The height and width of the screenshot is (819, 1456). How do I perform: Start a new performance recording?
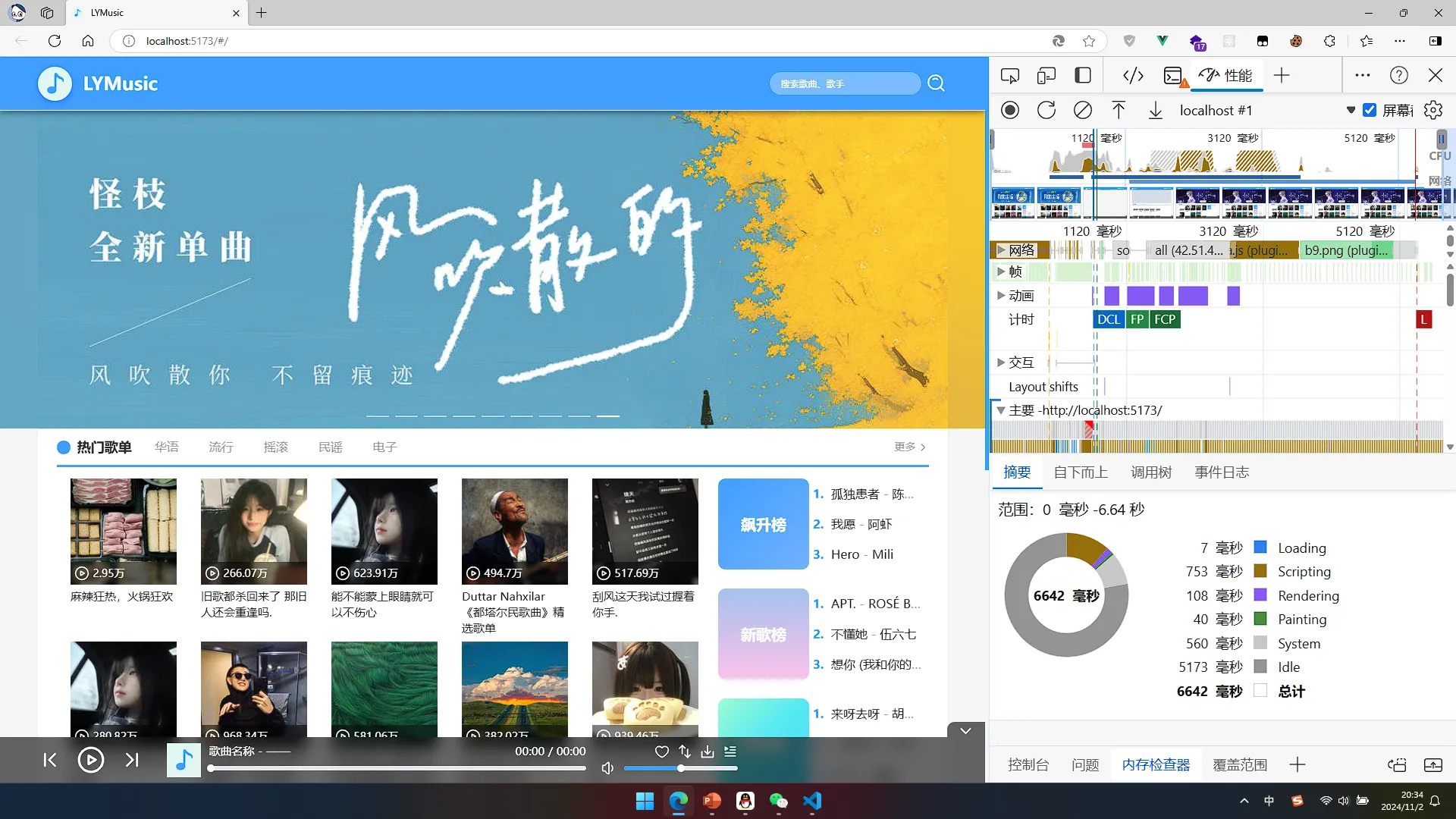1010,110
